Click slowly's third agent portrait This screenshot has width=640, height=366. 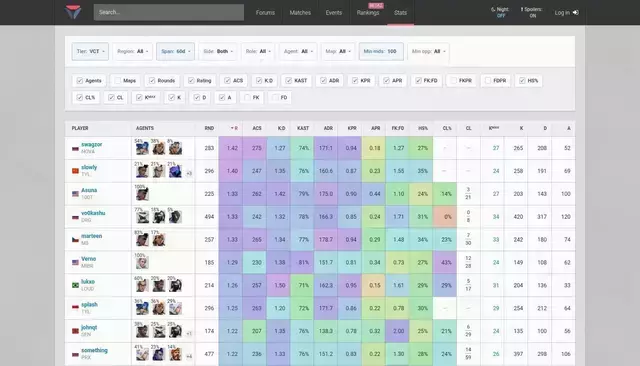(175, 171)
